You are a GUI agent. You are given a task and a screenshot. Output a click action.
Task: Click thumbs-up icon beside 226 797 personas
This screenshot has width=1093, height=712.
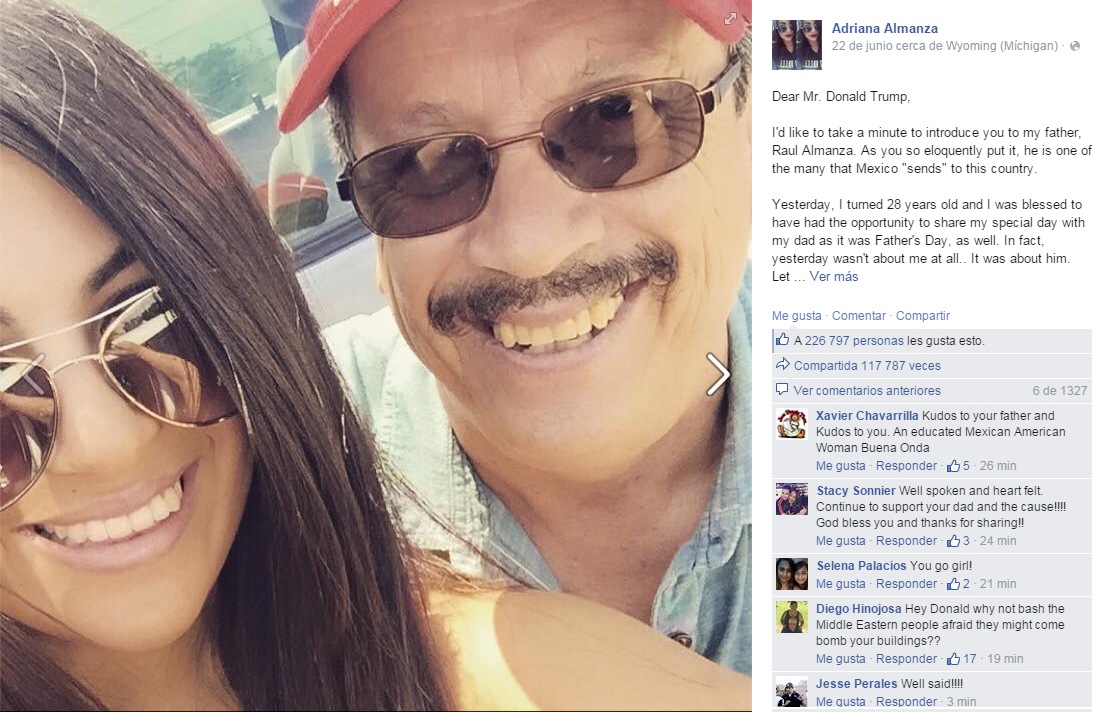(783, 340)
